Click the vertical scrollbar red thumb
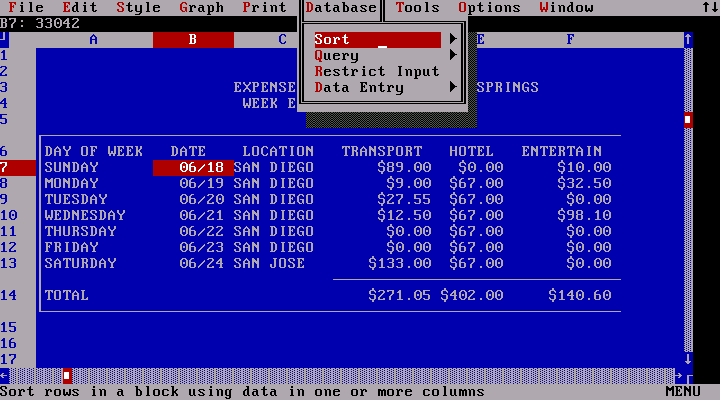The height and width of the screenshot is (400, 720). point(688,120)
